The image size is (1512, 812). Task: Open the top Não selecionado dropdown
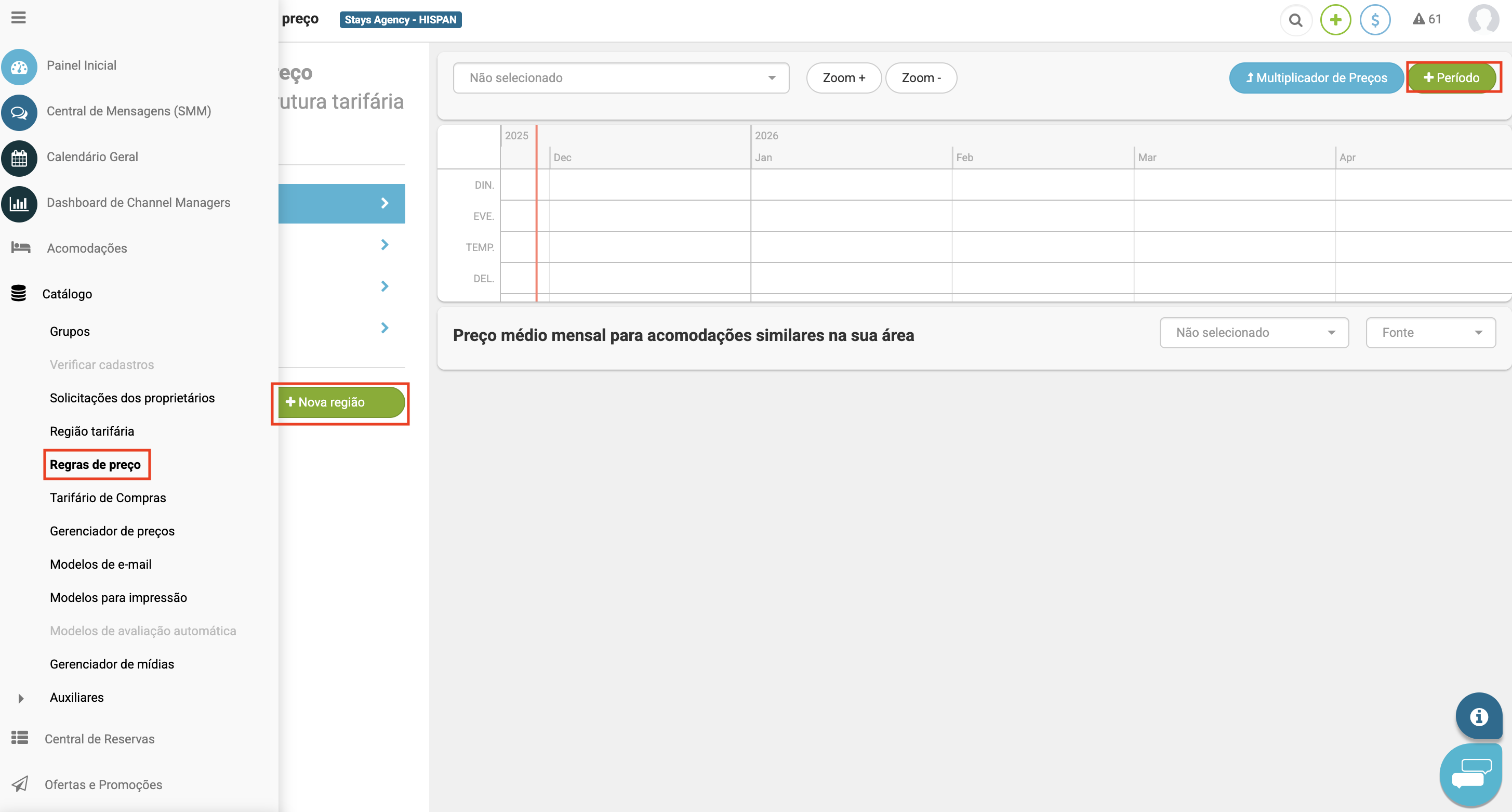620,78
